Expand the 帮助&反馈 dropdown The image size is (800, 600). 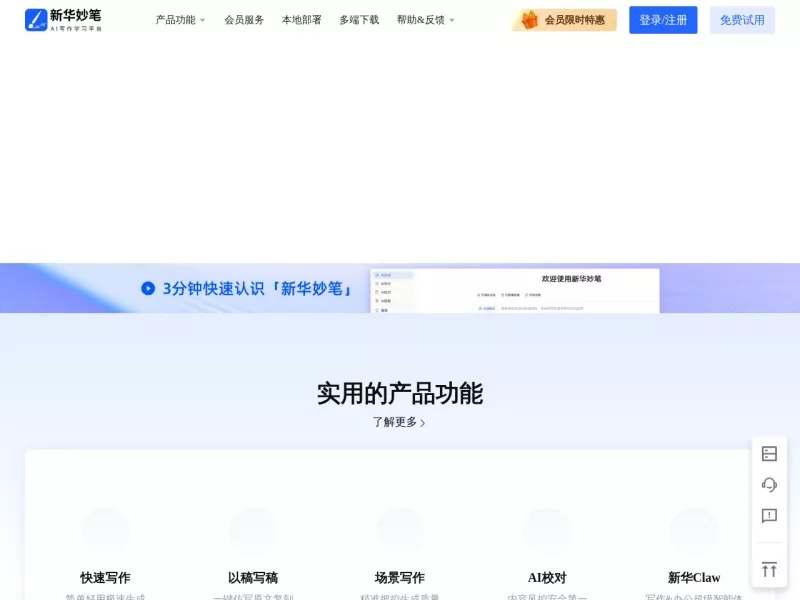click(426, 20)
